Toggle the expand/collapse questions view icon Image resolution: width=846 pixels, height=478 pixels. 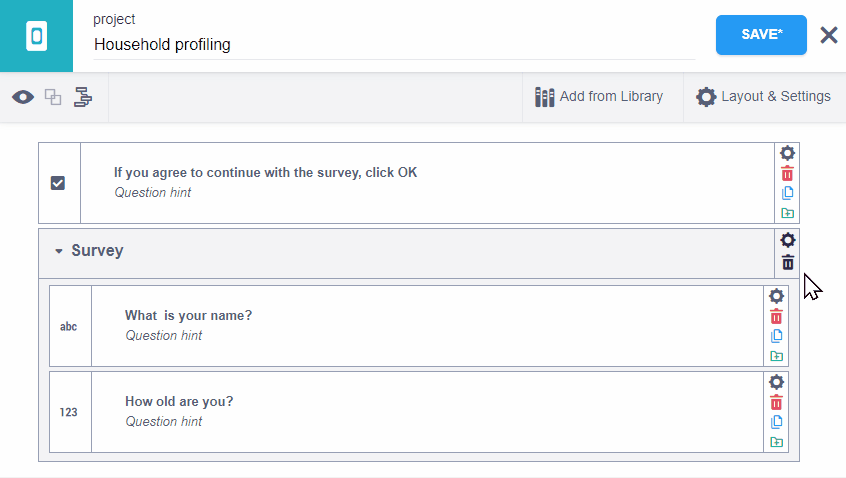[53, 97]
